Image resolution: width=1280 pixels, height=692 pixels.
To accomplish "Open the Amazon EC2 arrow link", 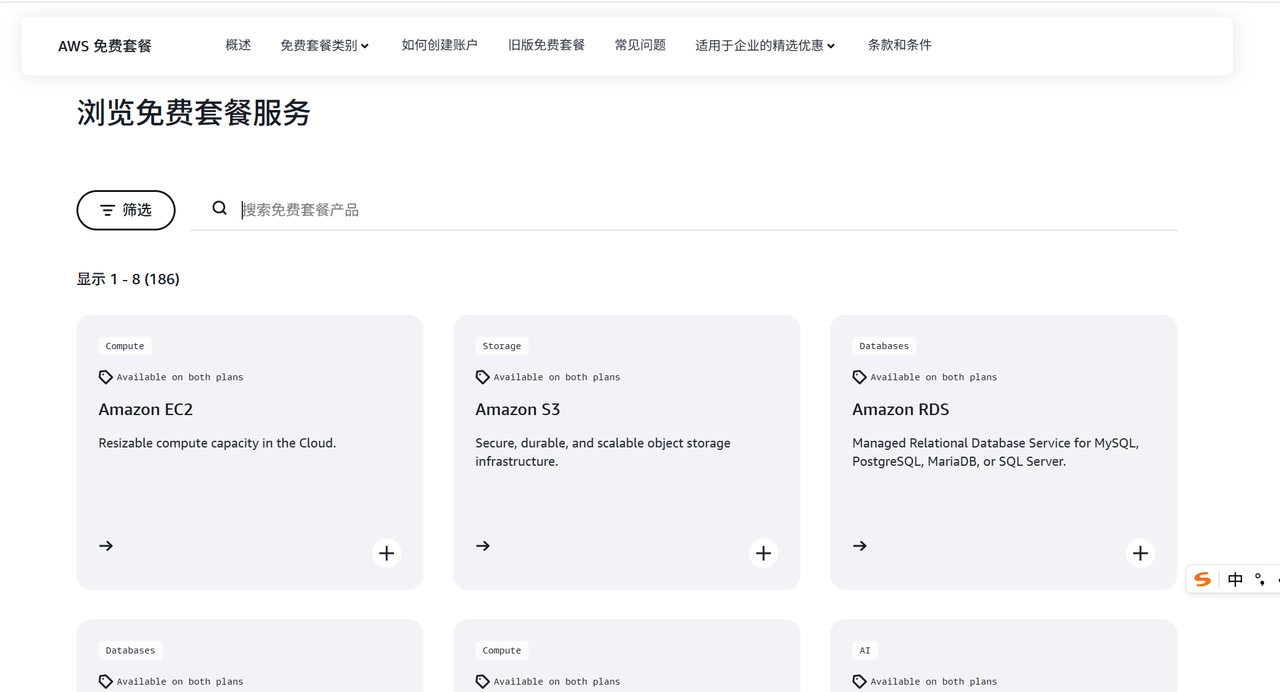I will pyautogui.click(x=106, y=546).
